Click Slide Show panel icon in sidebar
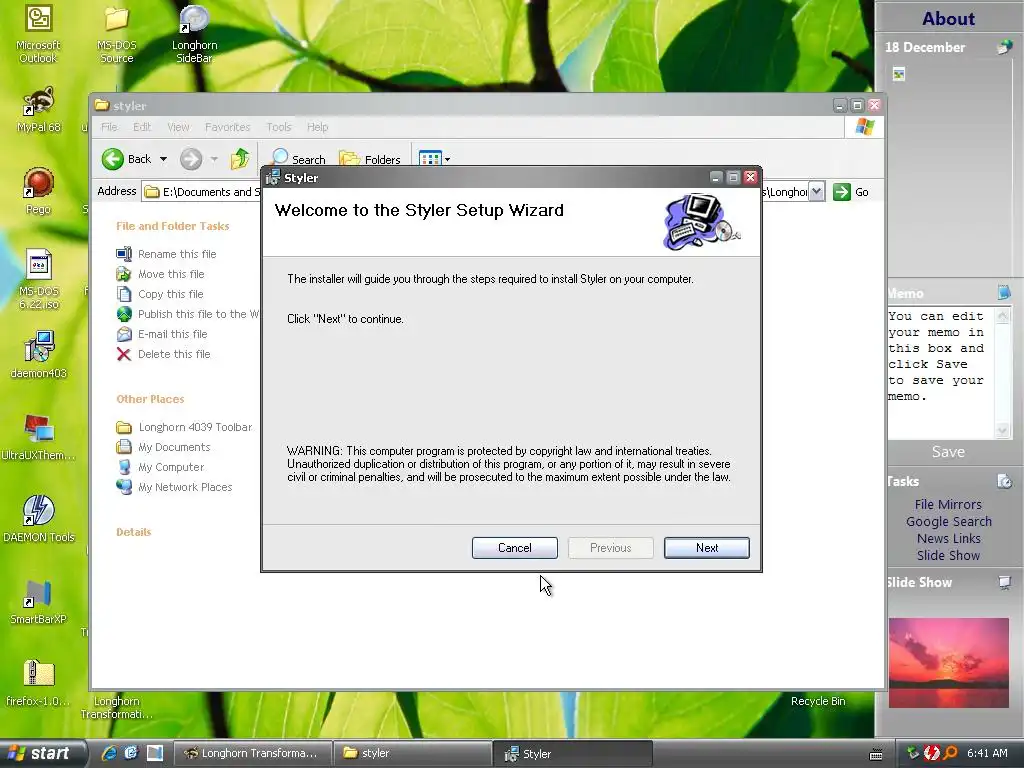The width and height of the screenshot is (1024, 768). [x=1004, y=582]
